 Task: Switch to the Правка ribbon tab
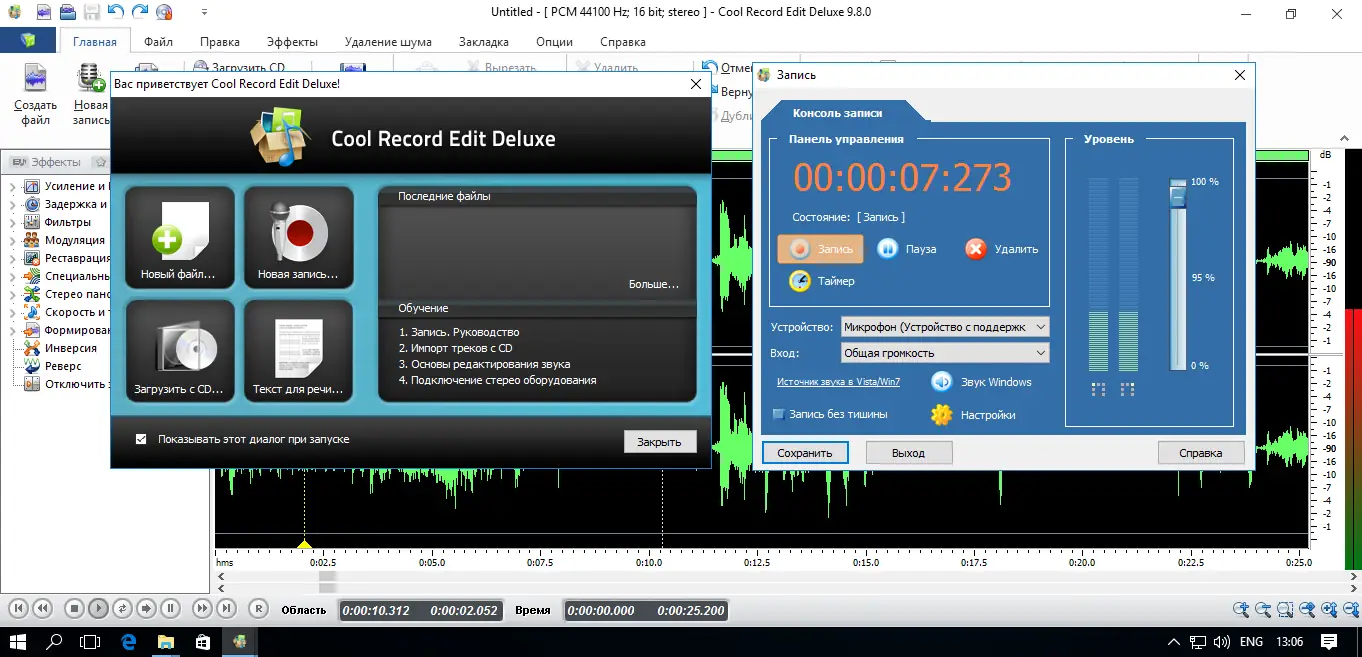pyautogui.click(x=219, y=42)
